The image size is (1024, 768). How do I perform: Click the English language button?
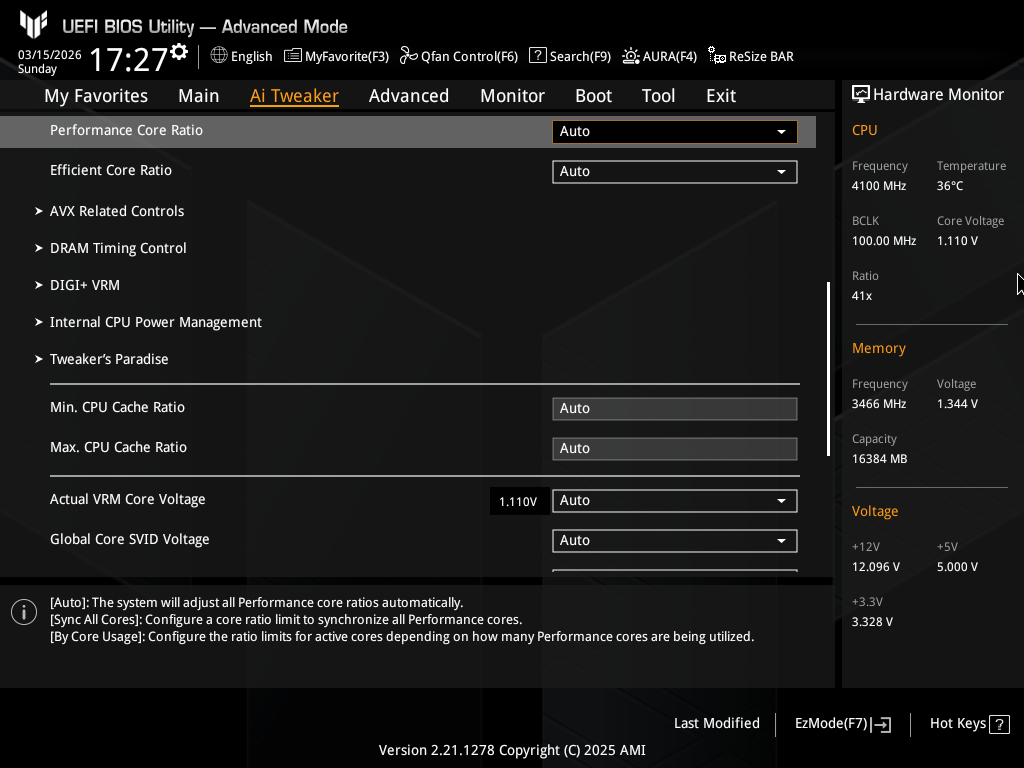(x=242, y=56)
